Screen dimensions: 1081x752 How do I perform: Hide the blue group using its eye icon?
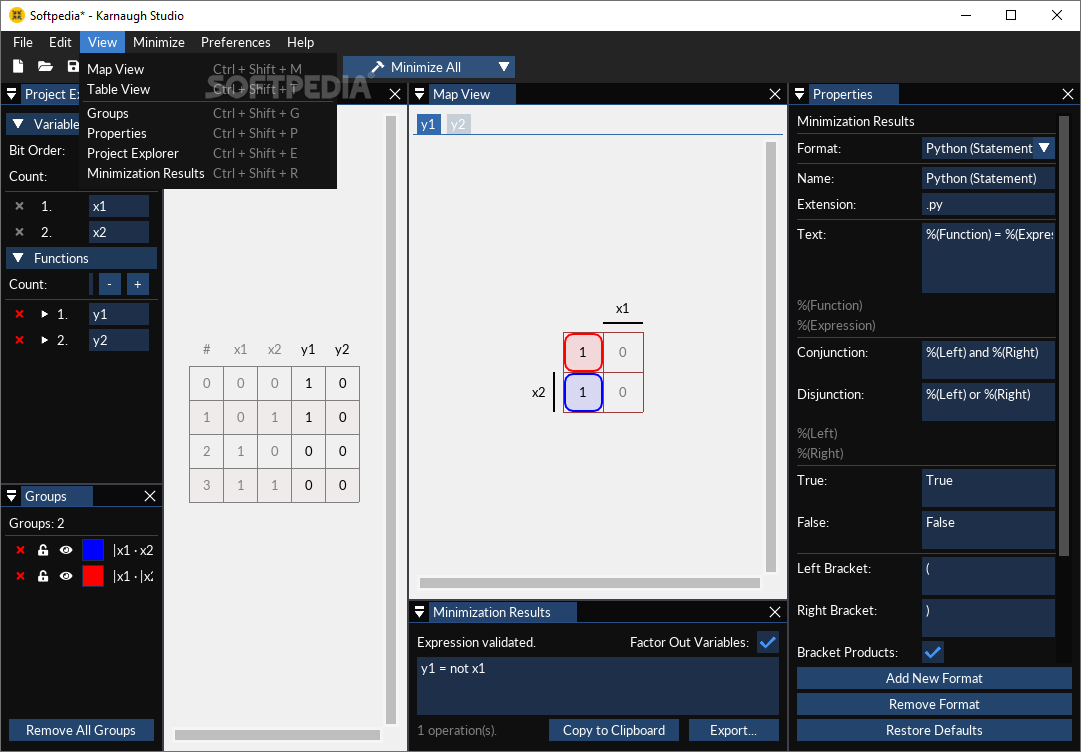66,550
